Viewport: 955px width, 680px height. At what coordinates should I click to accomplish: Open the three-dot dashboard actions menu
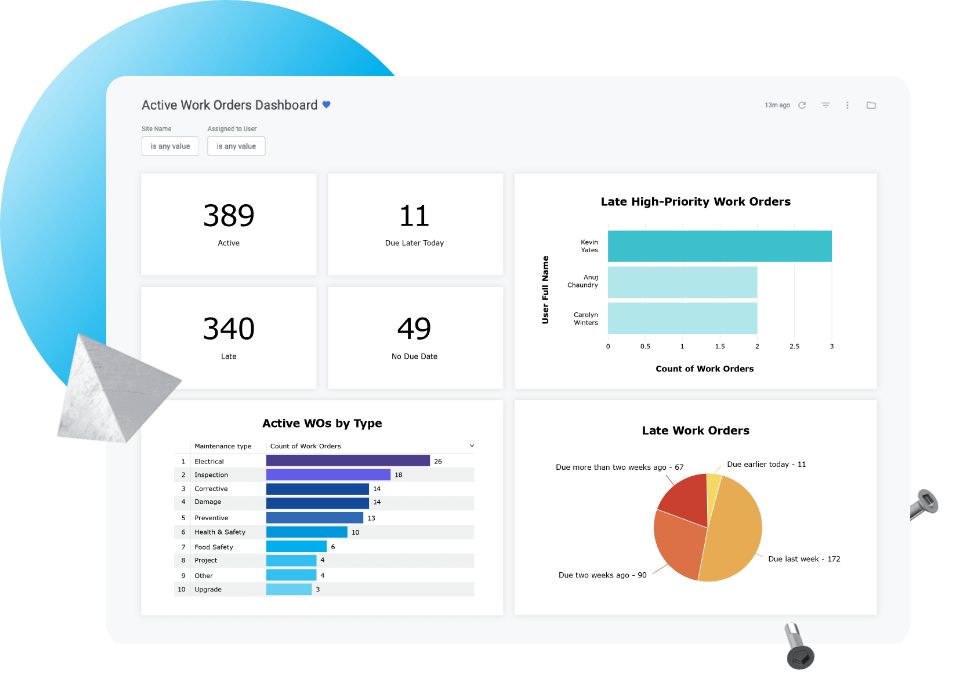pos(847,105)
